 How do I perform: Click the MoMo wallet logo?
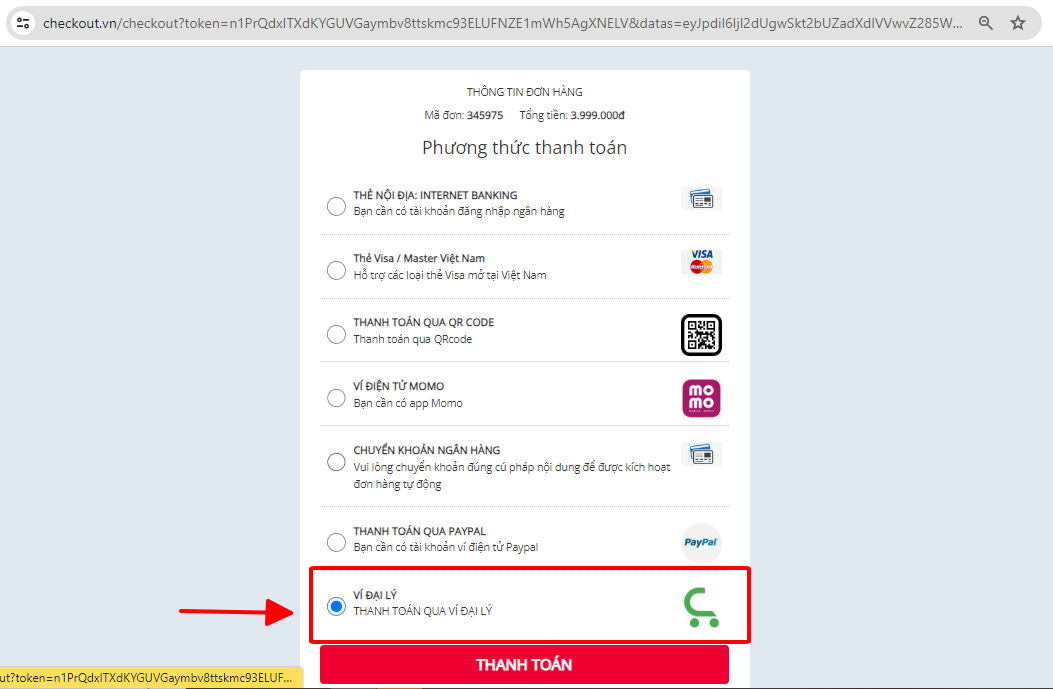point(701,398)
